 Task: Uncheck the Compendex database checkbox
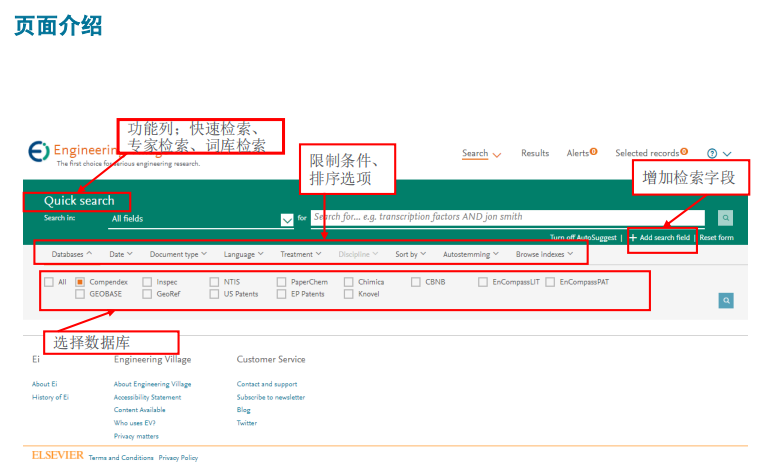point(80,282)
